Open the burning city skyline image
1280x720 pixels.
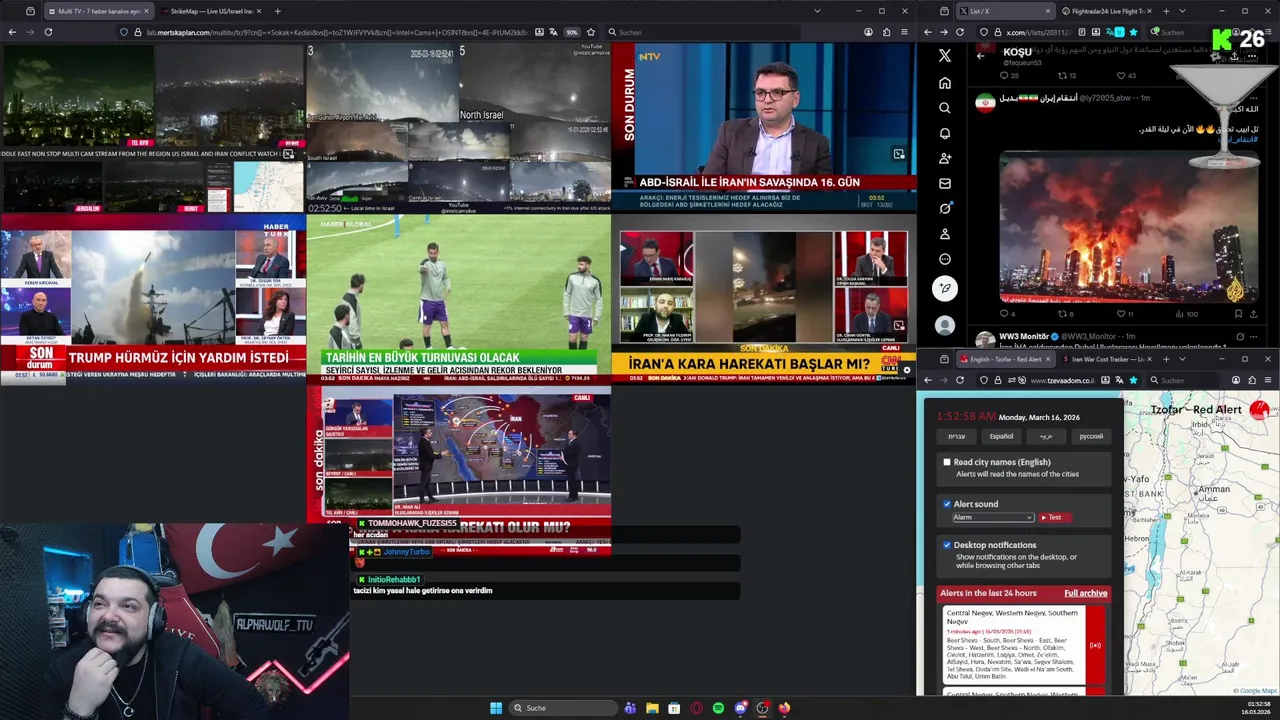[x=1129, y=226]
